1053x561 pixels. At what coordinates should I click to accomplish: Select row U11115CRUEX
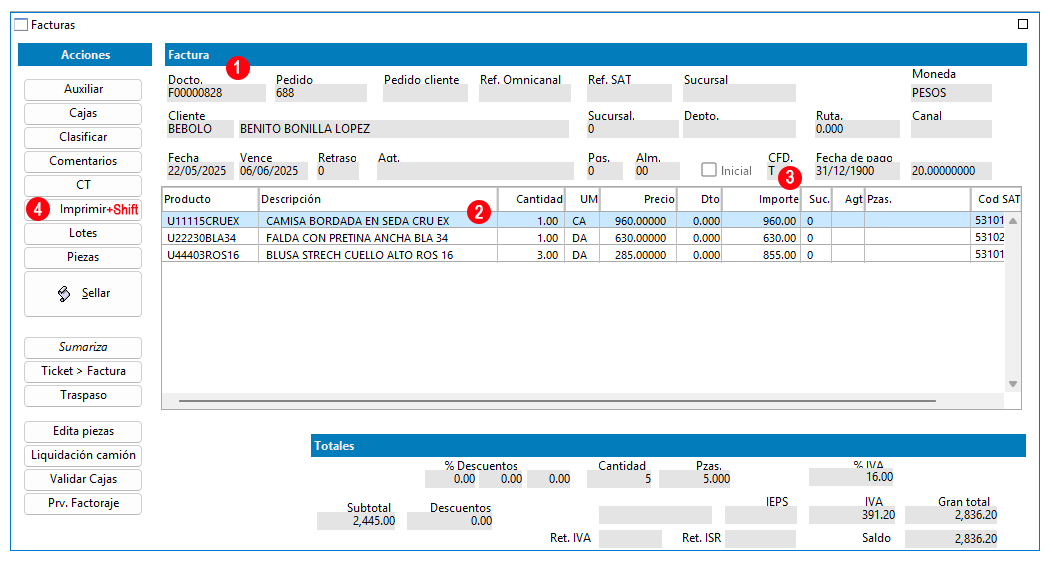click(584, 221)
